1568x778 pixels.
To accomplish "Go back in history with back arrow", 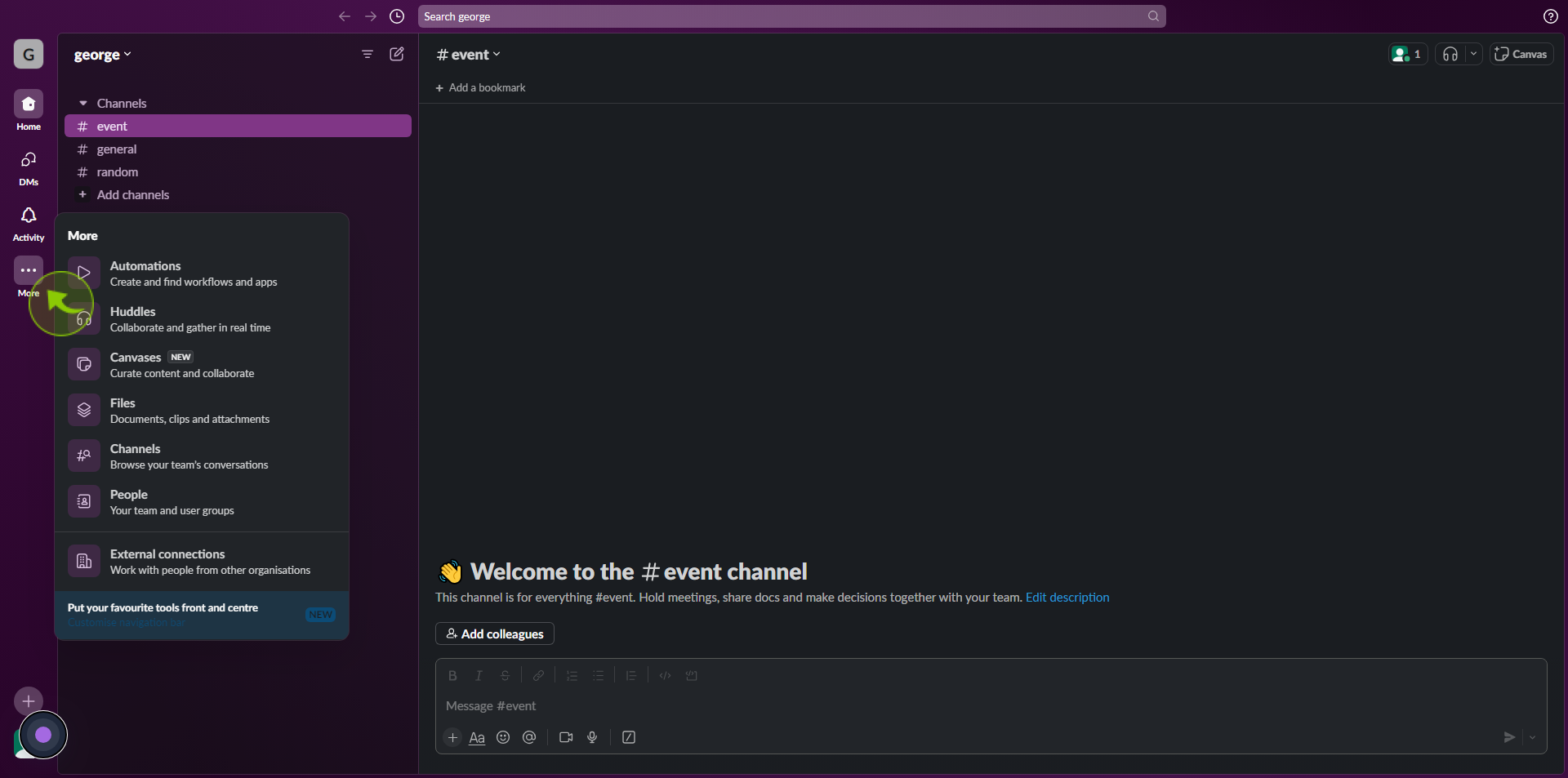I will tap(345, 16).
